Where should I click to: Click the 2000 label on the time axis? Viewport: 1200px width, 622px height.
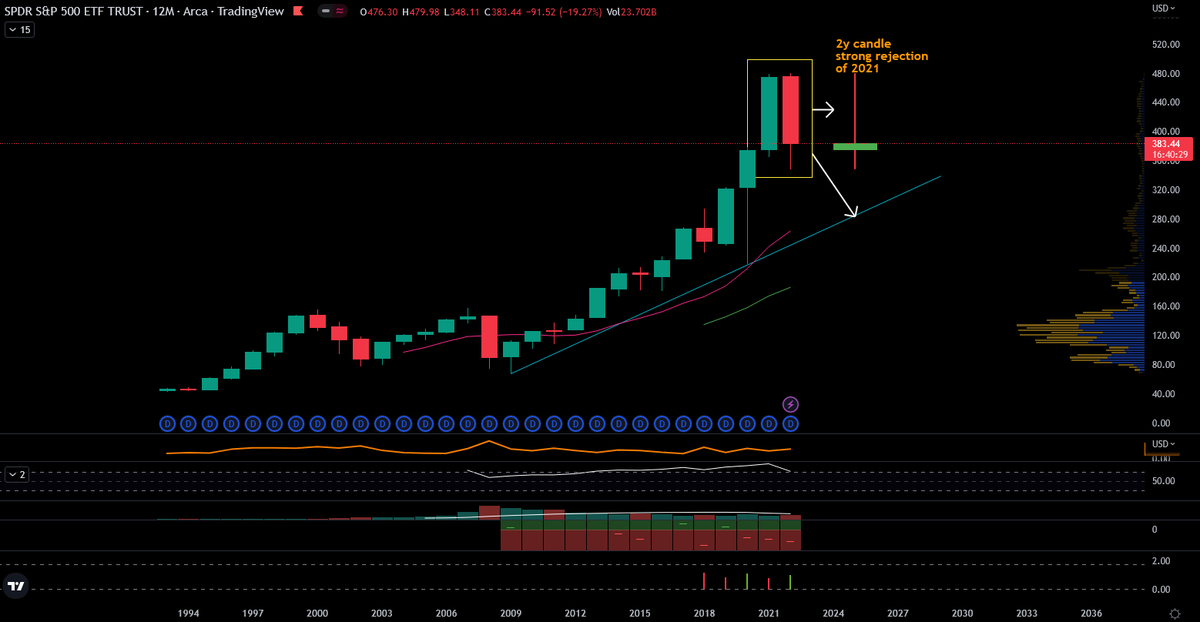[x=317, y=613]
